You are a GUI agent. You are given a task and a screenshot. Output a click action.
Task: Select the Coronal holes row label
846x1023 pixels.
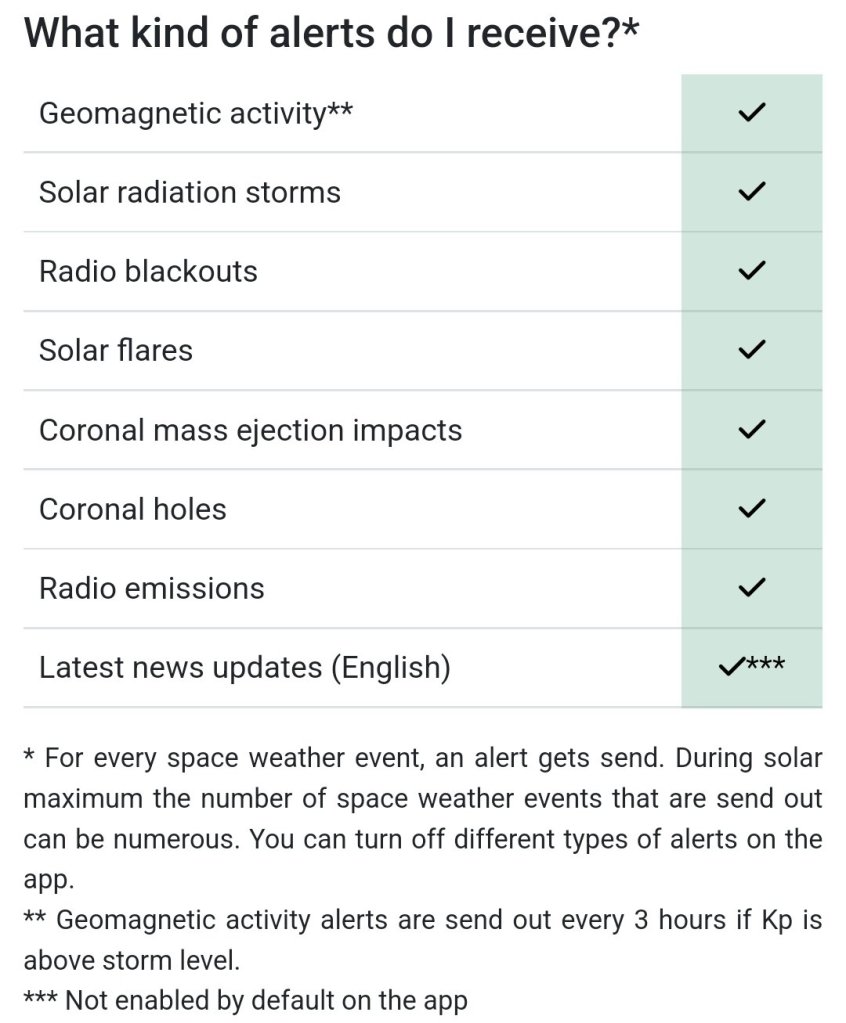point(133,509)
